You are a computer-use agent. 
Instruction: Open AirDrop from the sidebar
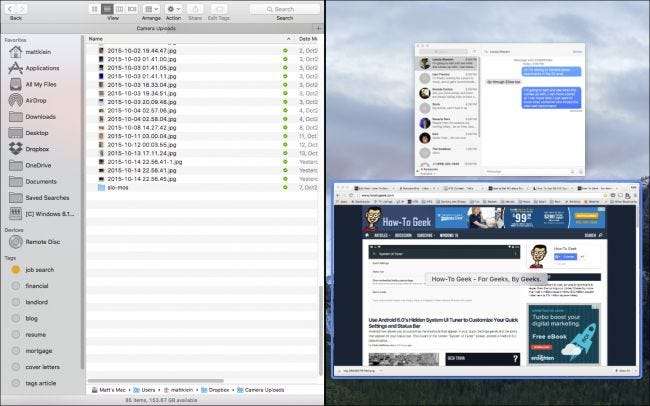[36, 100]
